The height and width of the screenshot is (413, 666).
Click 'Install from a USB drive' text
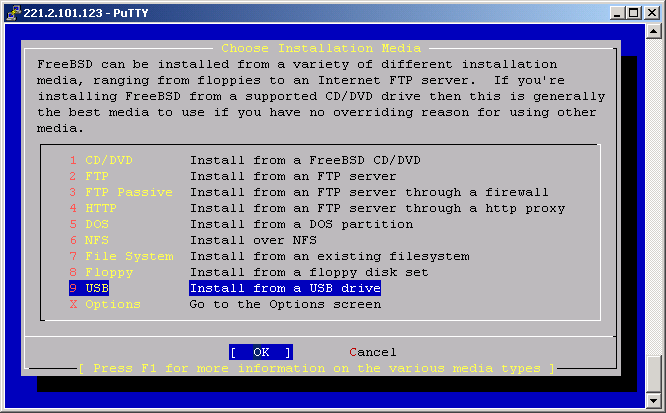click(285, 288)
